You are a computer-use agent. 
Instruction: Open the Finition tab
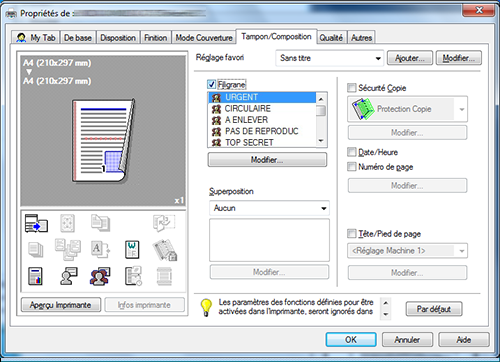pyautogui.click(x=156, y=38)
